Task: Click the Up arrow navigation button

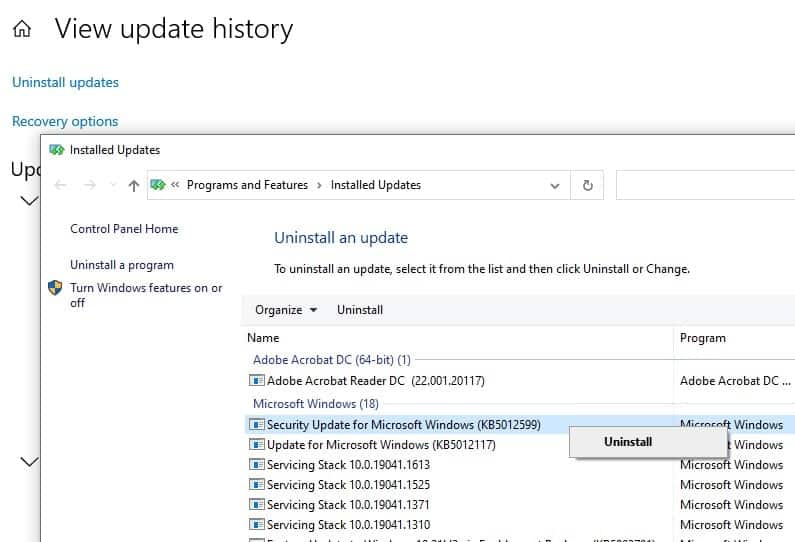Action: tap(134, 185)
